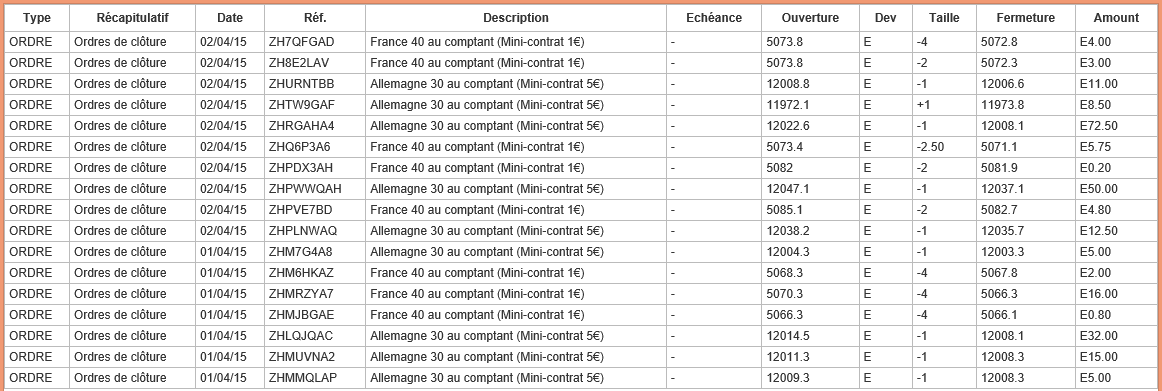Click the Echéance column header
1162x391 pixels.
(714, 19)
